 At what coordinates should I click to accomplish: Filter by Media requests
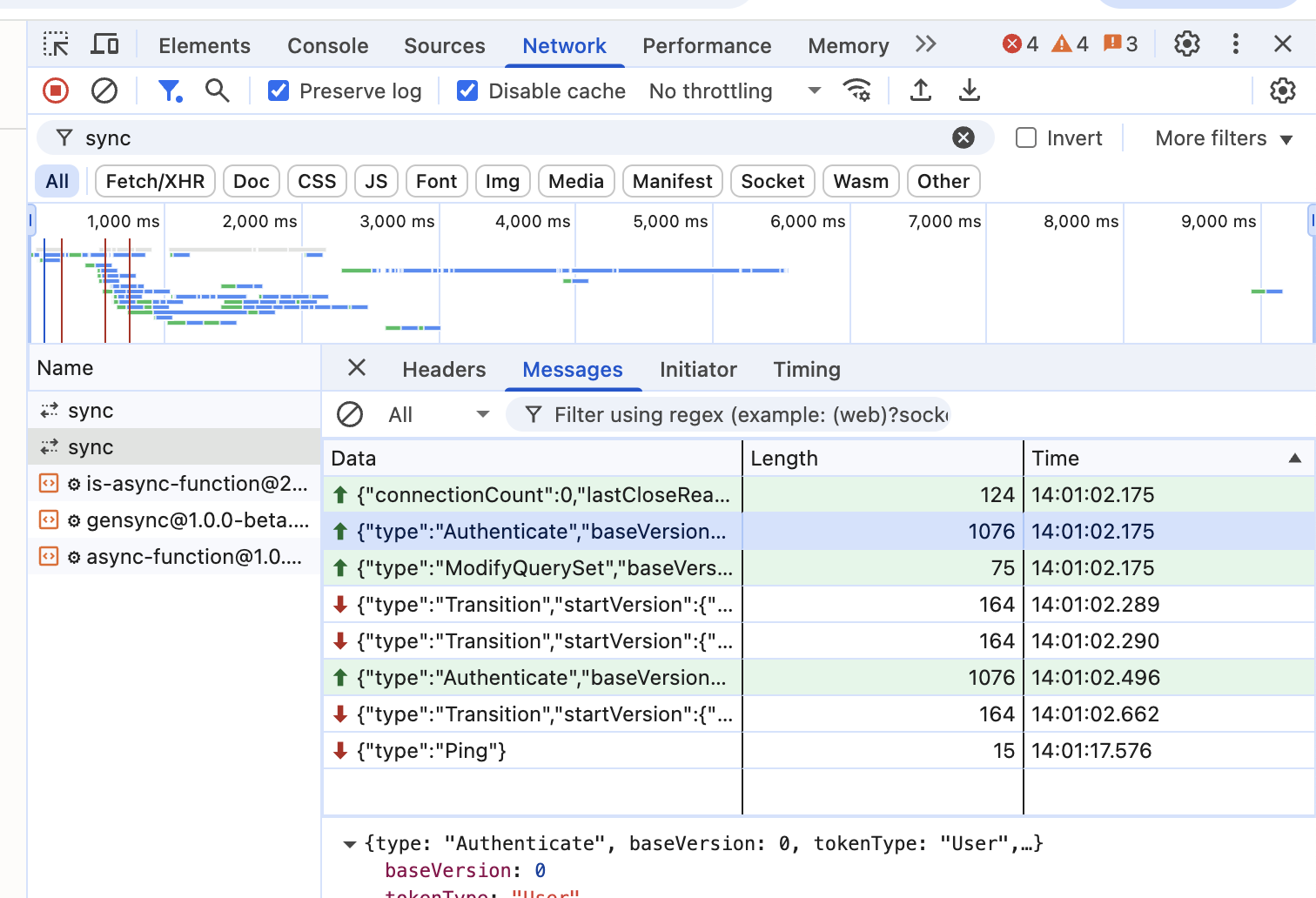tap(576, 181)
